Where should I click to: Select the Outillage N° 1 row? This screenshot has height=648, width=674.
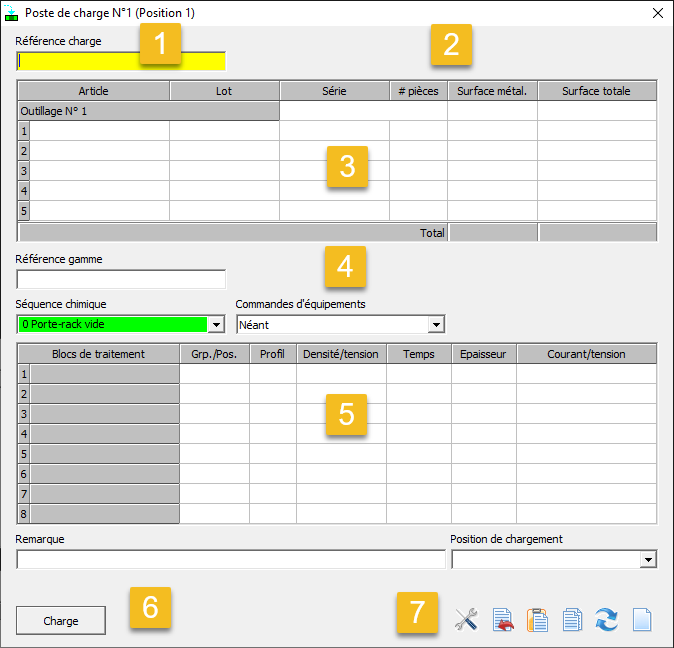click(148, 111)
